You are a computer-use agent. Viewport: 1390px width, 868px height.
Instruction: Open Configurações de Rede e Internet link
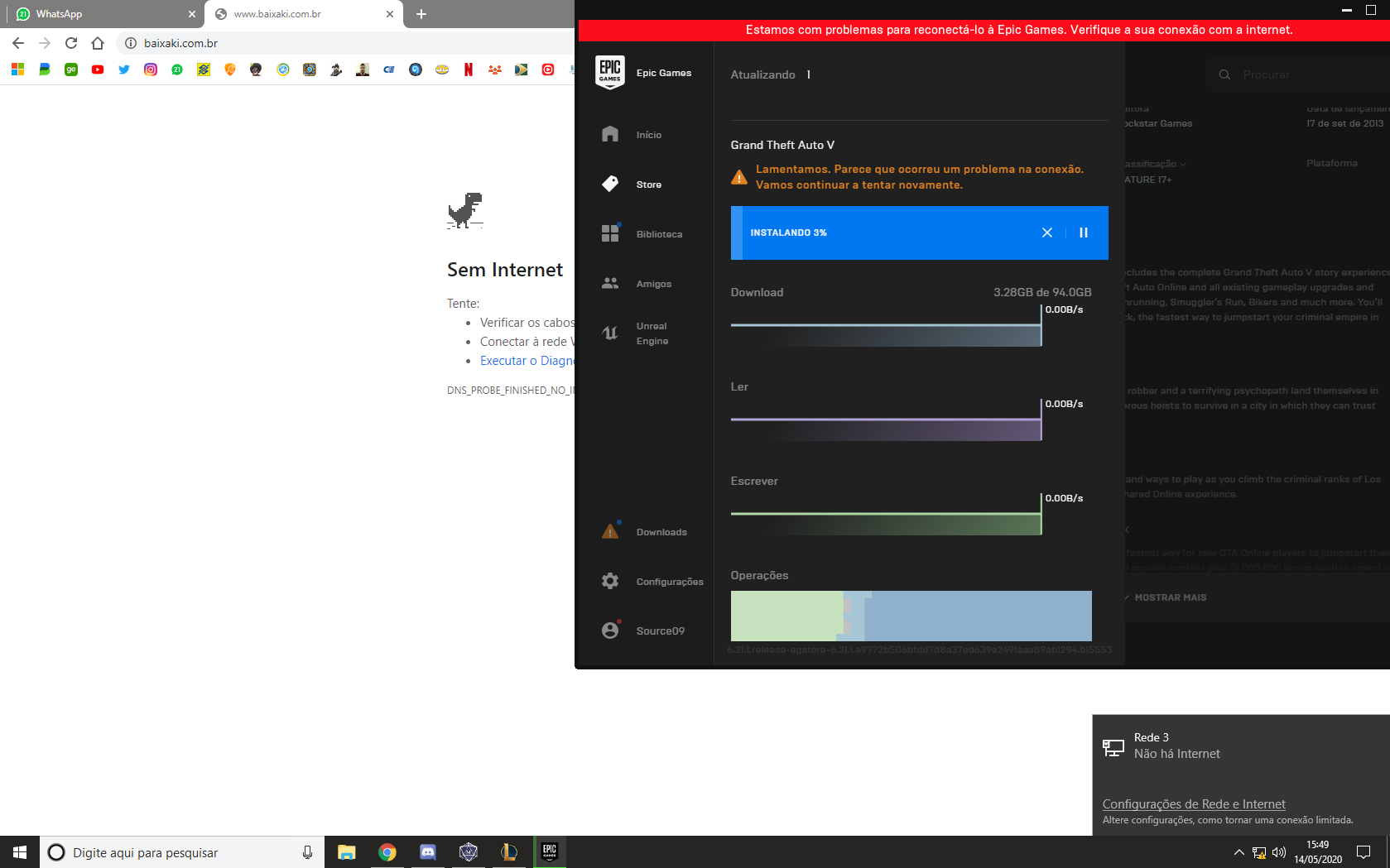[1194, 804]
